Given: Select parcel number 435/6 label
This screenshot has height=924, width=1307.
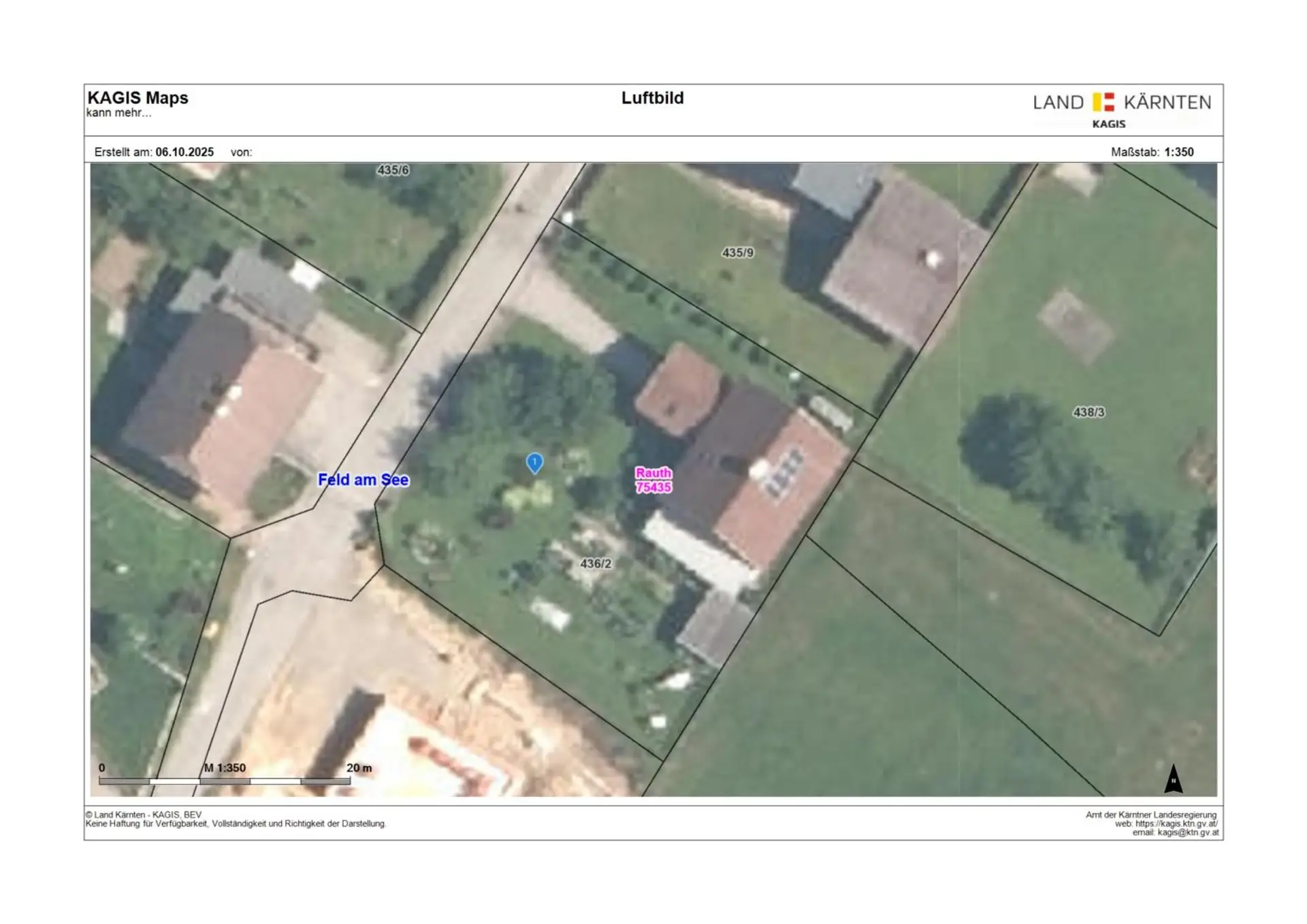Looking at the screenshot, I should point(393,170).
